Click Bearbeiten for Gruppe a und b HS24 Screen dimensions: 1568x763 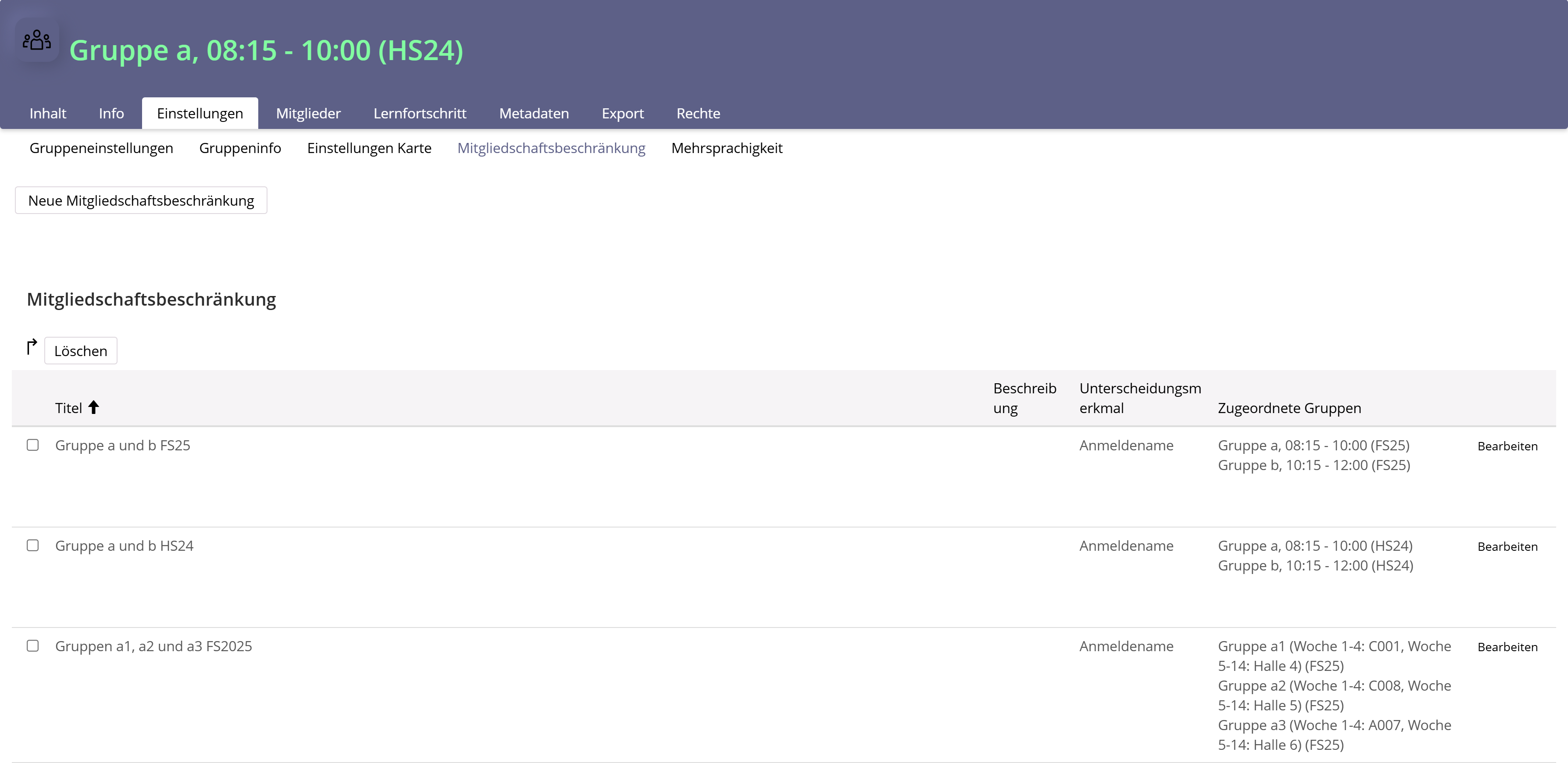tap(1507, 547)
